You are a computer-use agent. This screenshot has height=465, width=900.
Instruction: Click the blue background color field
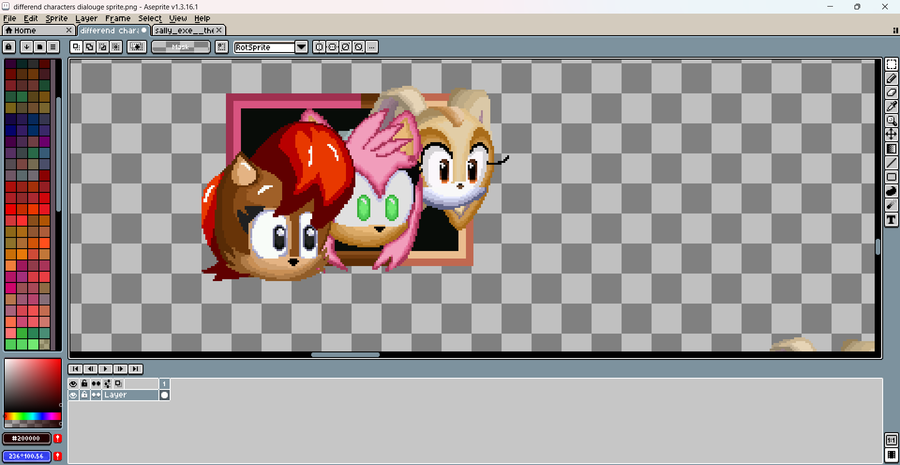coord(27,456)
